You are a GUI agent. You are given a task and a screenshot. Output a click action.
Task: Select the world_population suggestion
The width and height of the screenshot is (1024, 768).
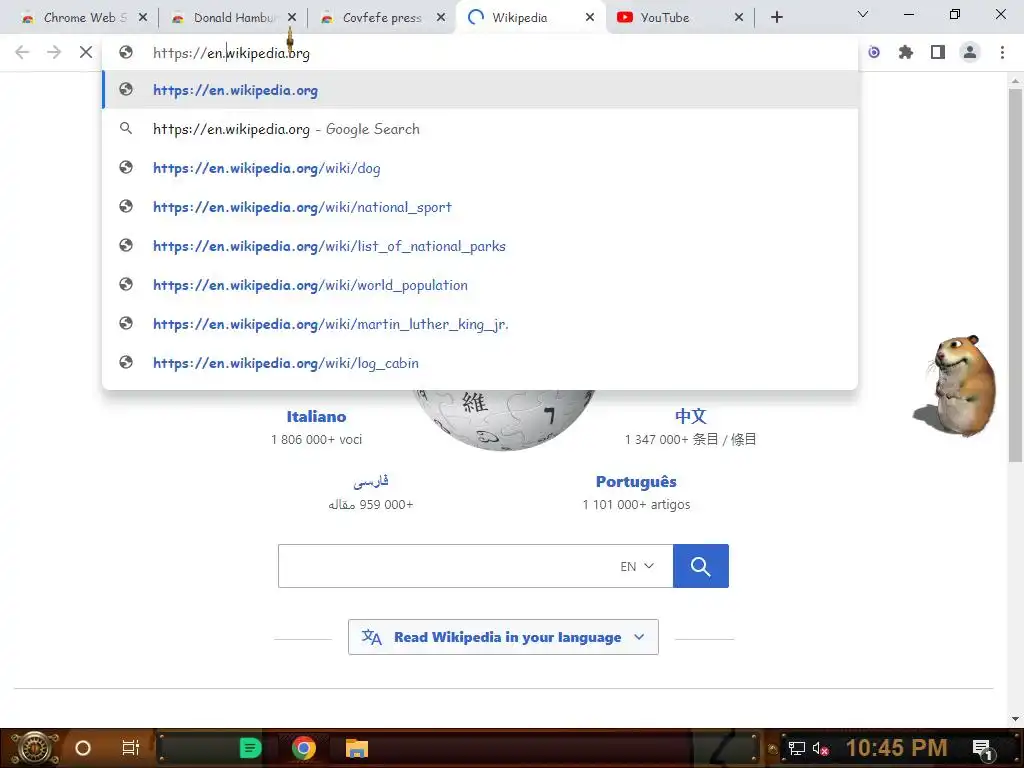point(480,285)
